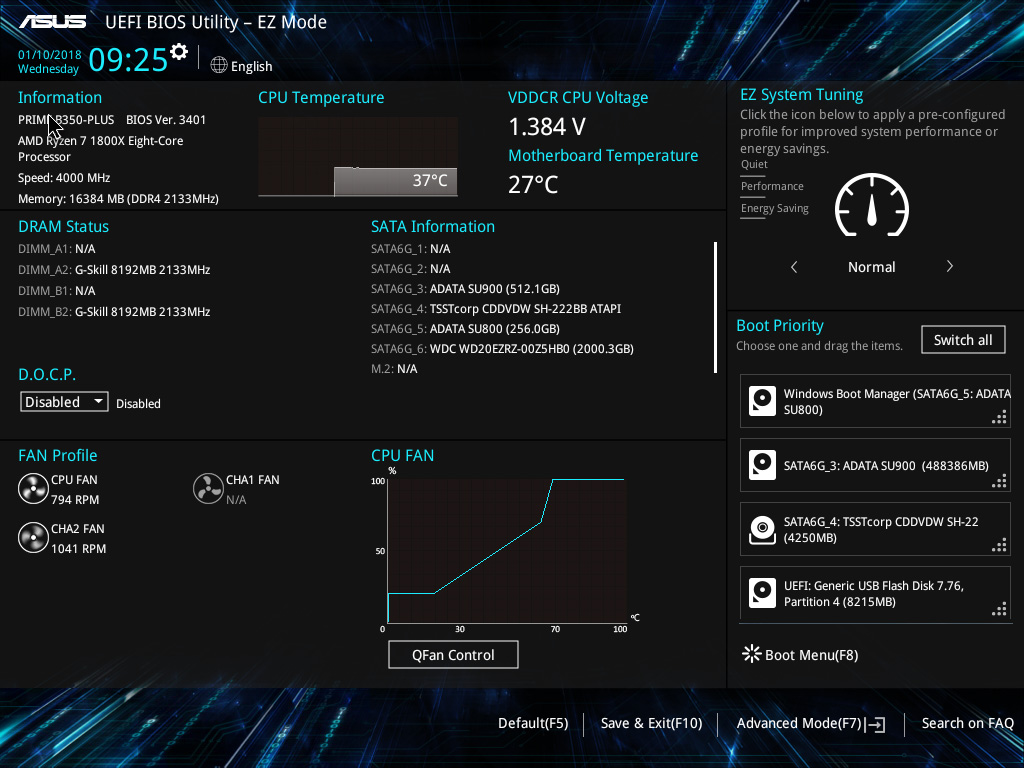Click the 794 RPM CPU fan reading

[x=75, y=500]
